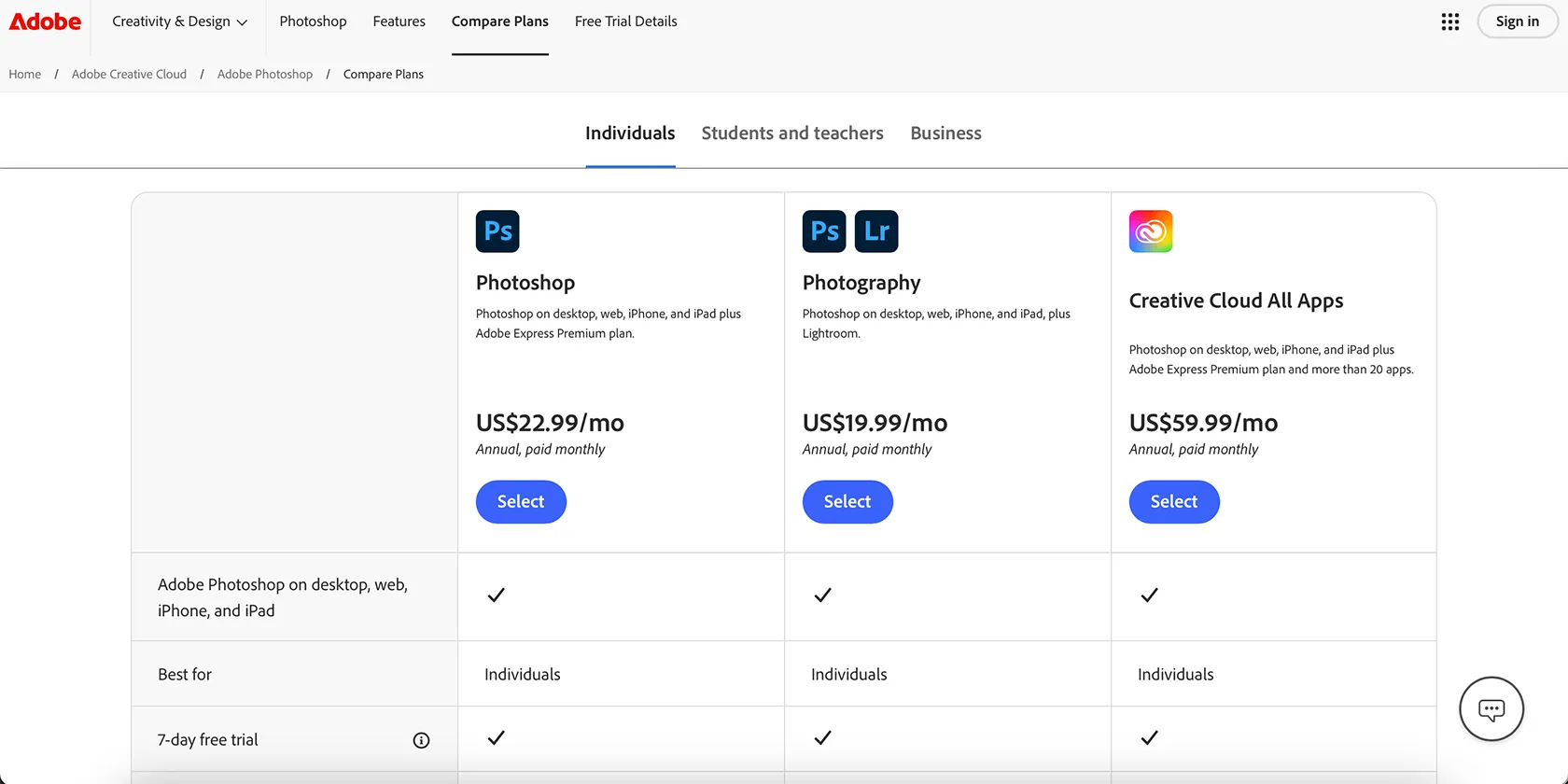The height and width of the screenshot is (784, 1568).
Task: Open the chat support bubble
Action: [x=1491, y=709]
